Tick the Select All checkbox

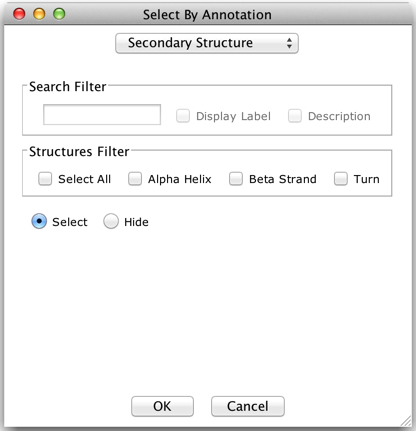[x=45, y=179]
